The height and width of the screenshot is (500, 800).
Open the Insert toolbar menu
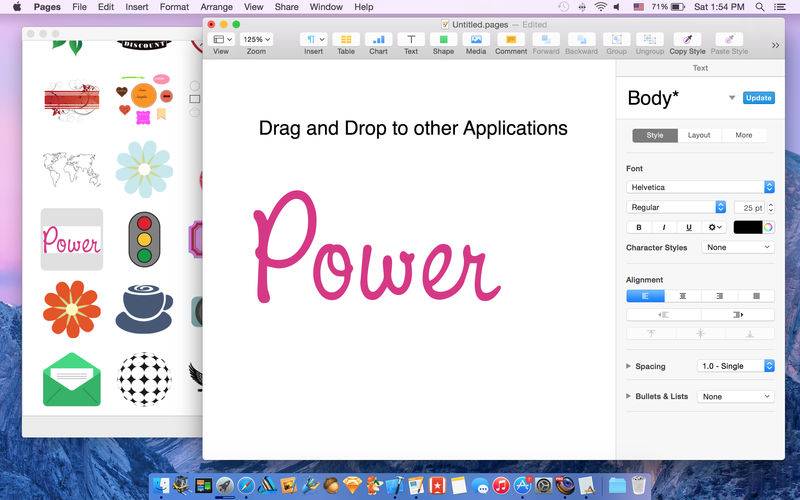pyautogui.click(x=313, y=39)
